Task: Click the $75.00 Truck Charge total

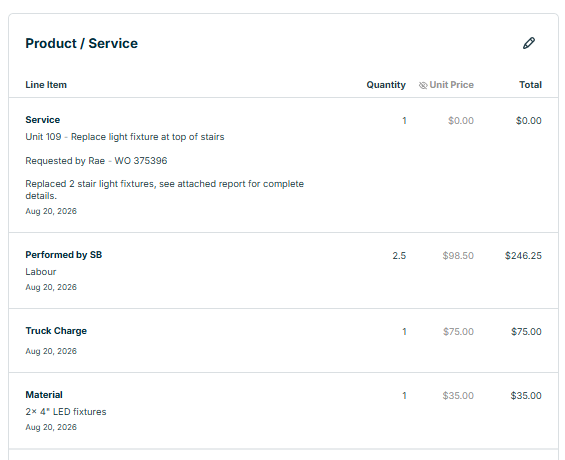Action: 526,332
